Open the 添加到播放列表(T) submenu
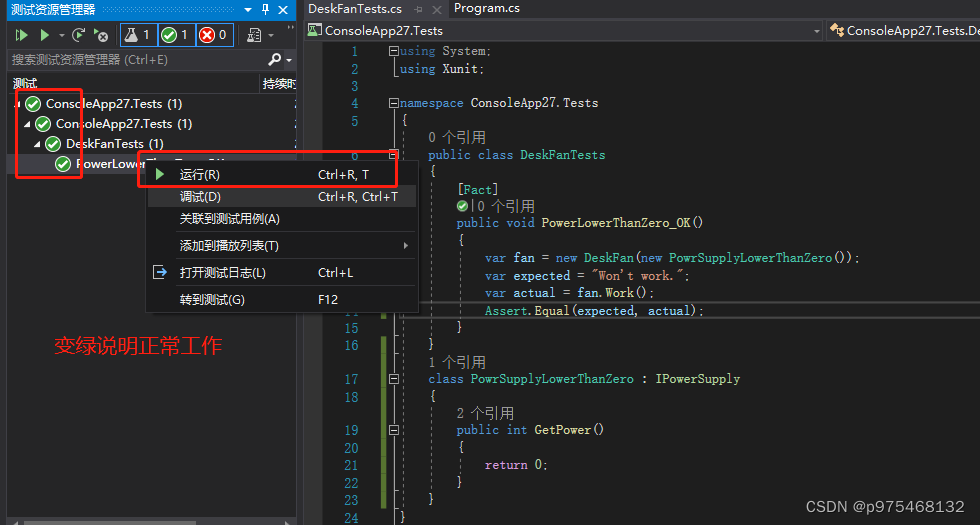Viewport: 980px width, 525px height. point(281,246)
